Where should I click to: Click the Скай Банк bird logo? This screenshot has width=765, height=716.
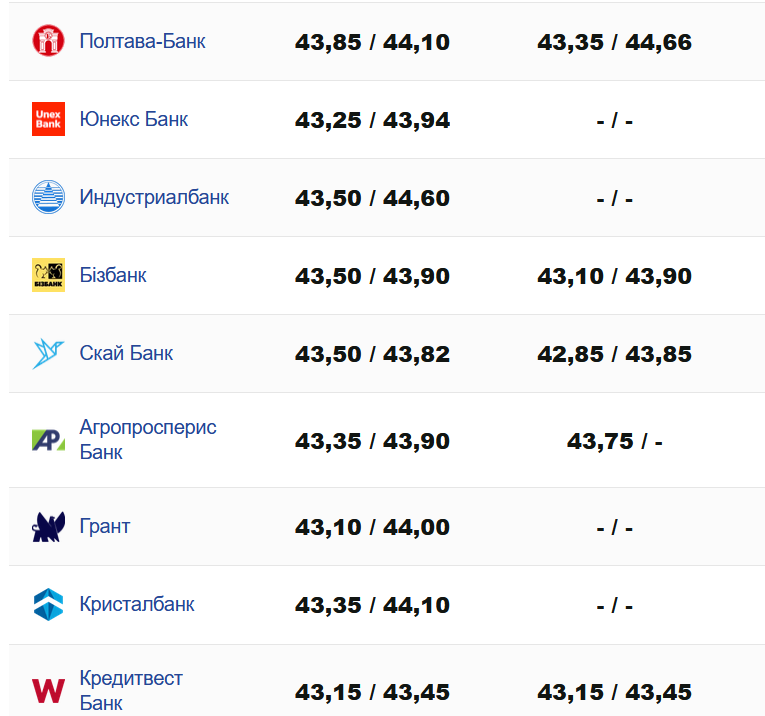48,353
